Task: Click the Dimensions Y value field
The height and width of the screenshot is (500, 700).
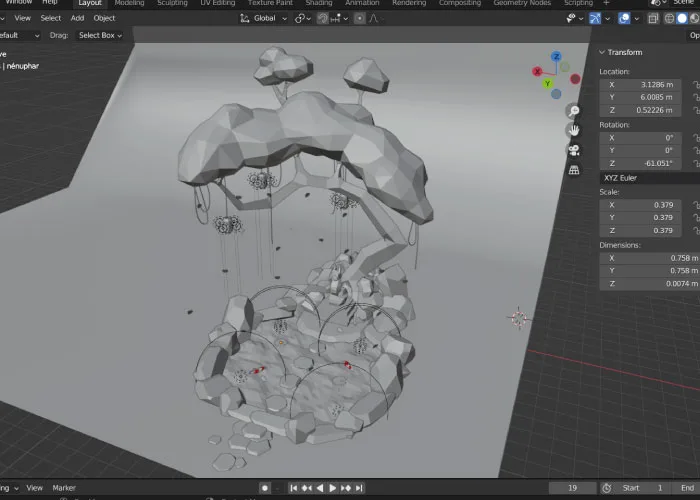Action: coord(650,271)
